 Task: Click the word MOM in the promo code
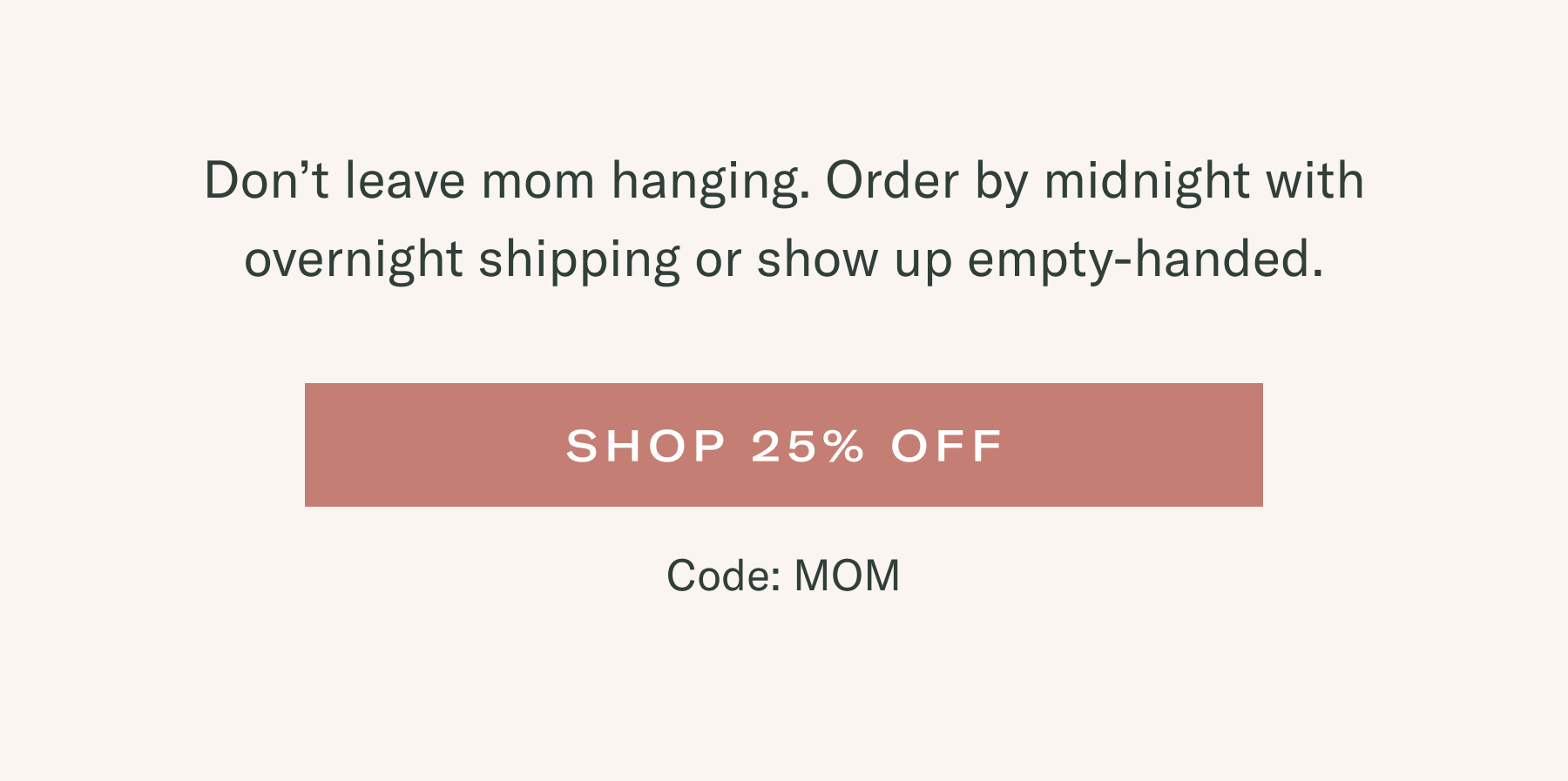(x=848, y=576)
